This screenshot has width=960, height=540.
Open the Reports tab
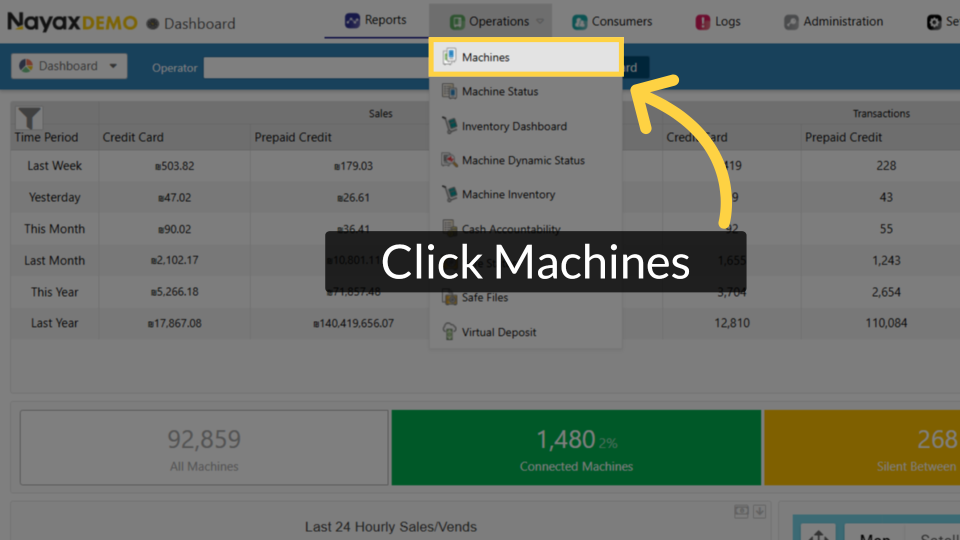coord(375,20)
